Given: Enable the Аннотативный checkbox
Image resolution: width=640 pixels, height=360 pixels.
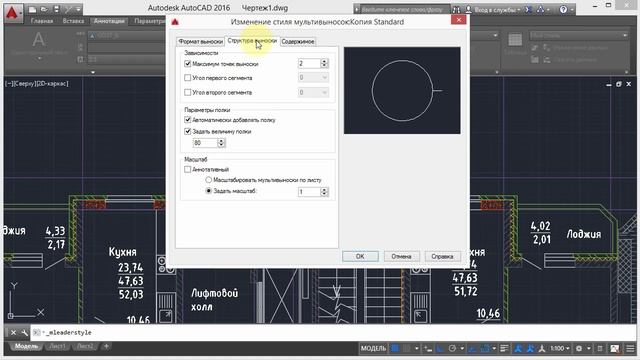Looking at the screenshot, I should (188, 169).
